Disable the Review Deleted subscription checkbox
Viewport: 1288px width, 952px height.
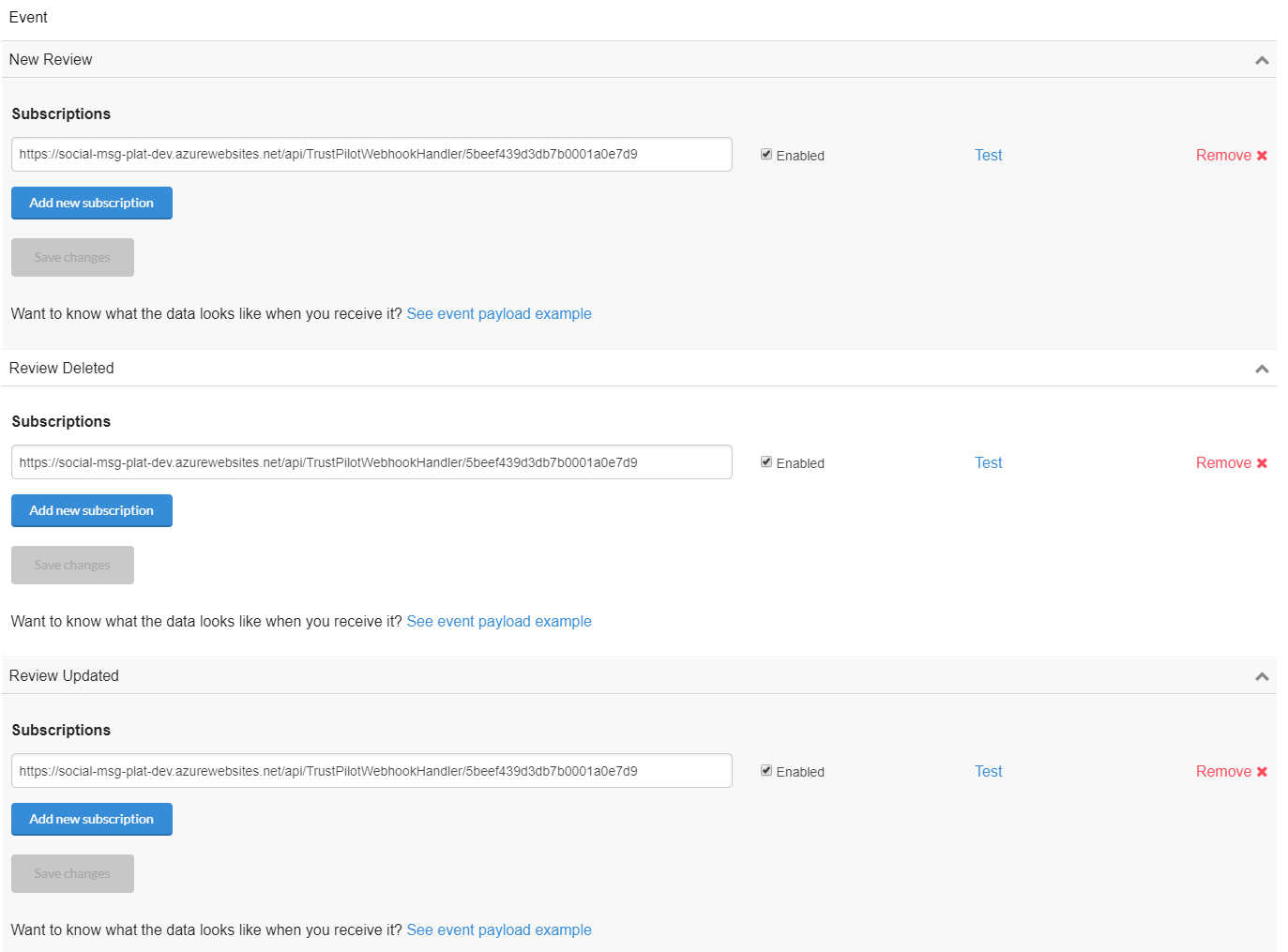tap(766, 461)
